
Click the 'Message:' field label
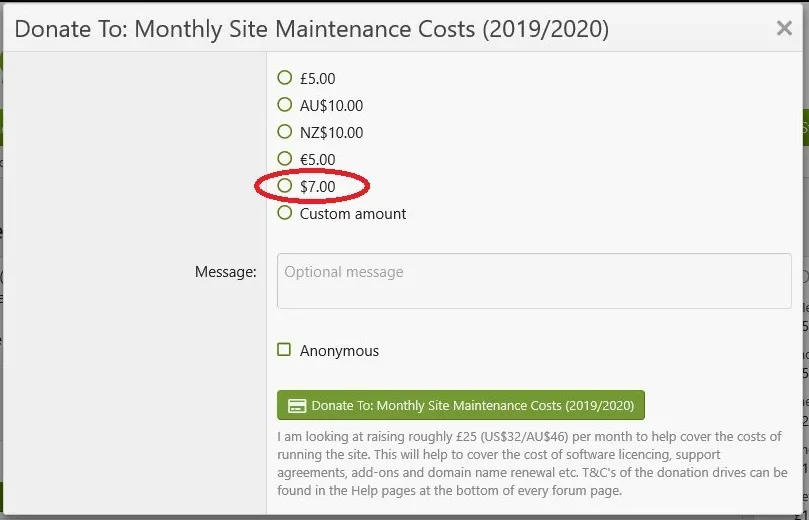226,271
